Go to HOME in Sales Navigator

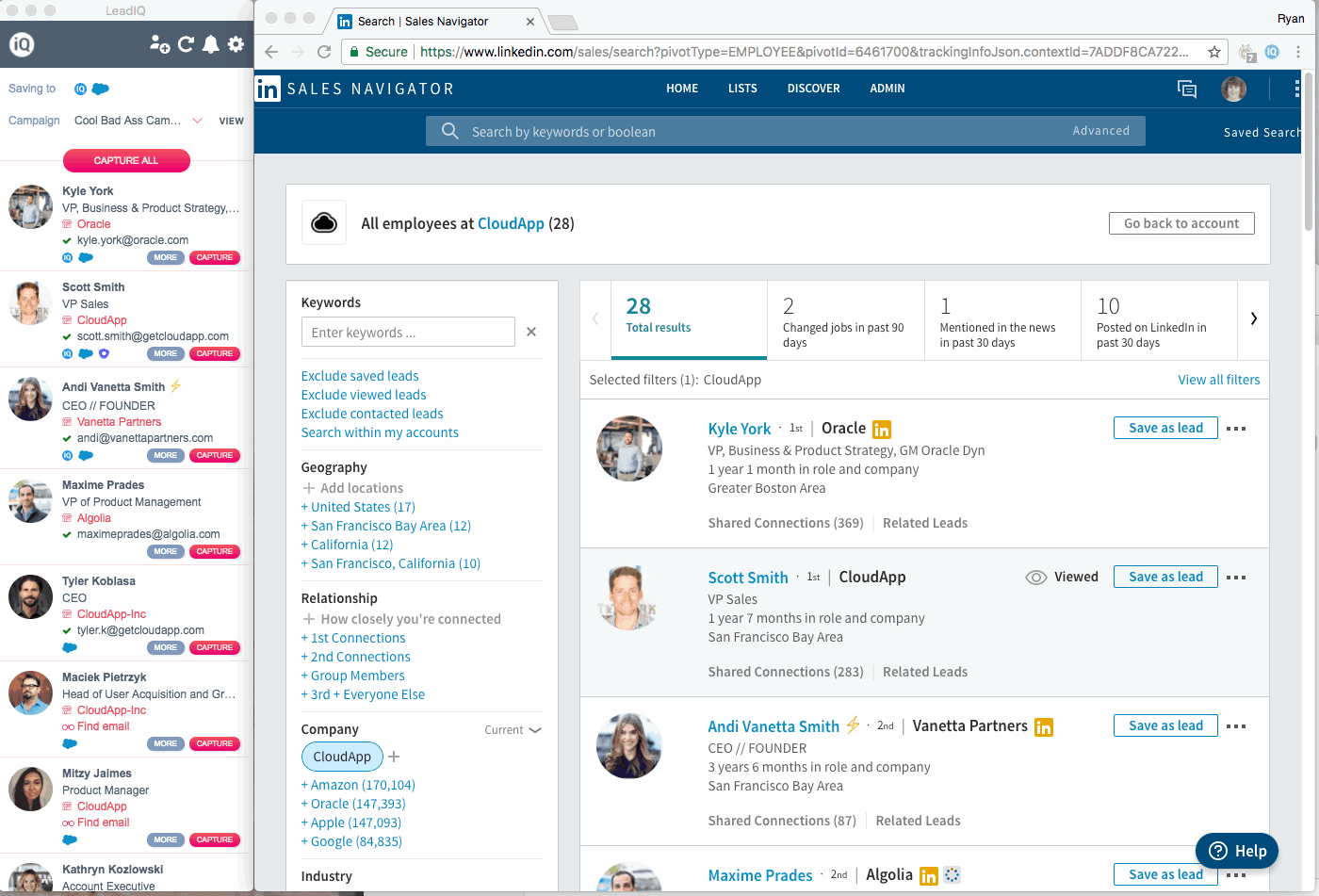coord(682,89)
